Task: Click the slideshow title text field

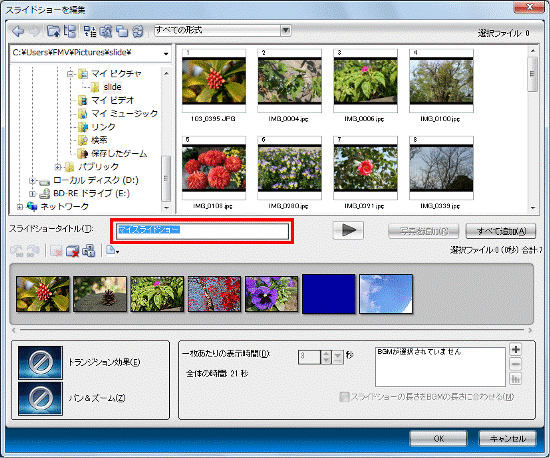Action: tap(202, 231)
